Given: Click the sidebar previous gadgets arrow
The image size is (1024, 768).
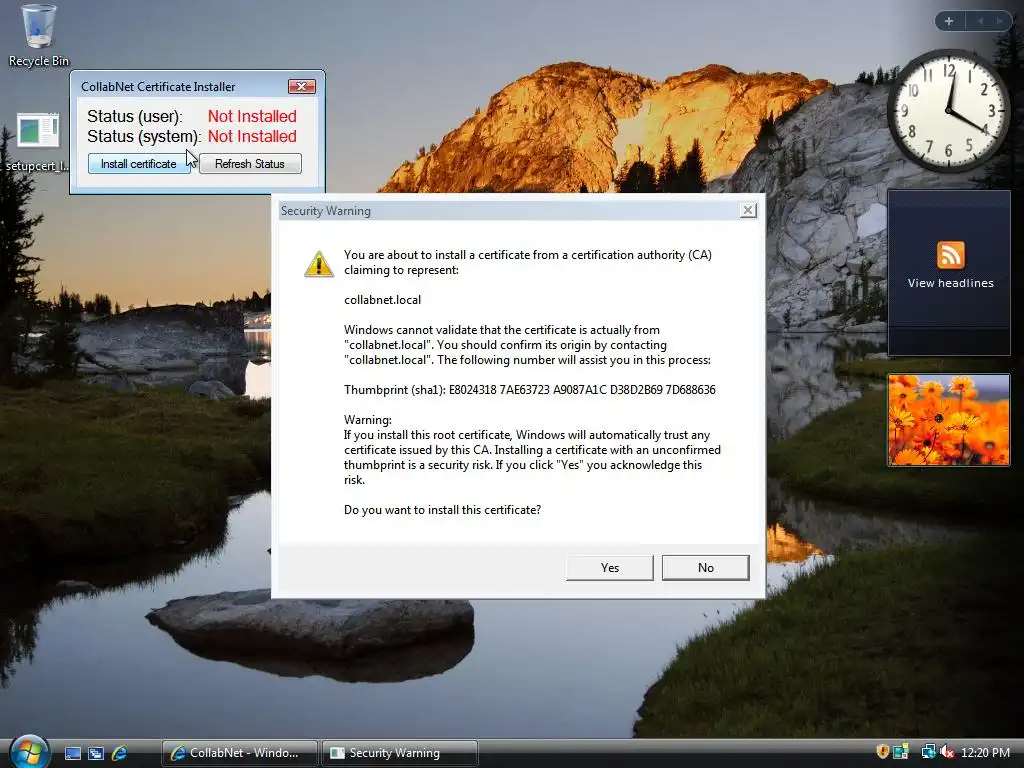Looking at the screenshot, I should coord(980,21).
